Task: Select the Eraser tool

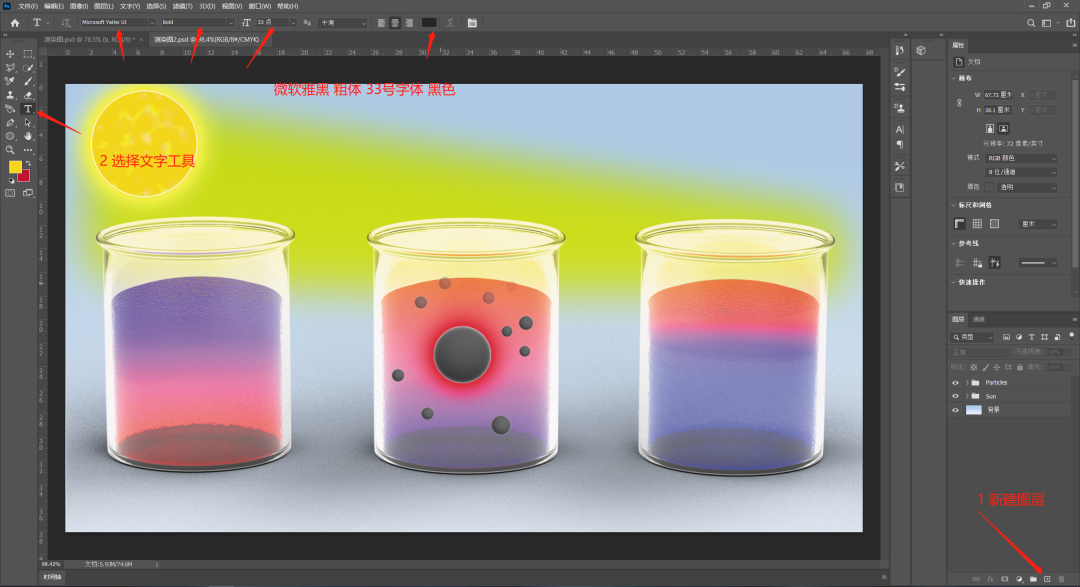Action: point(28,95)
